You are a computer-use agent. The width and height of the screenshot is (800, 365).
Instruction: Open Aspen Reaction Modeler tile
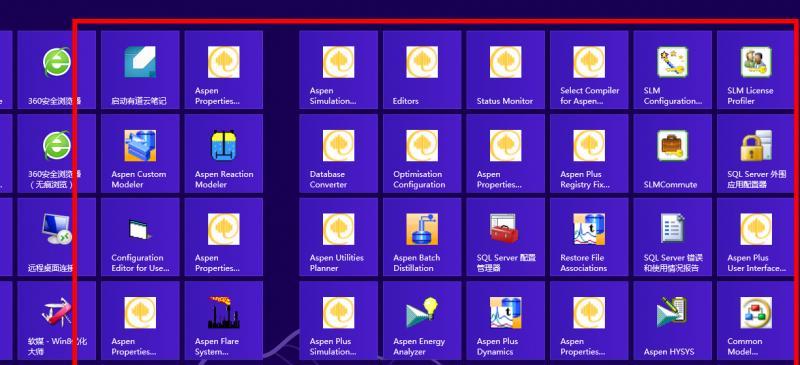point(223,153)
